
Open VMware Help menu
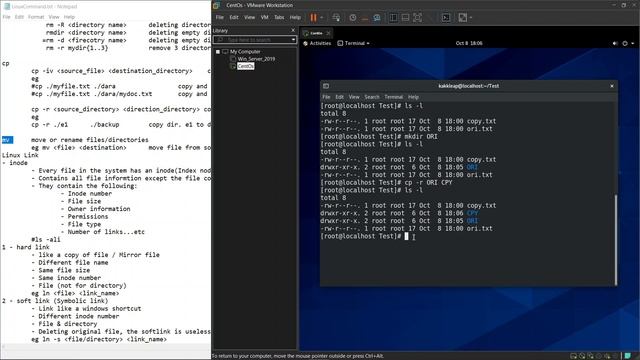point(295,18)
